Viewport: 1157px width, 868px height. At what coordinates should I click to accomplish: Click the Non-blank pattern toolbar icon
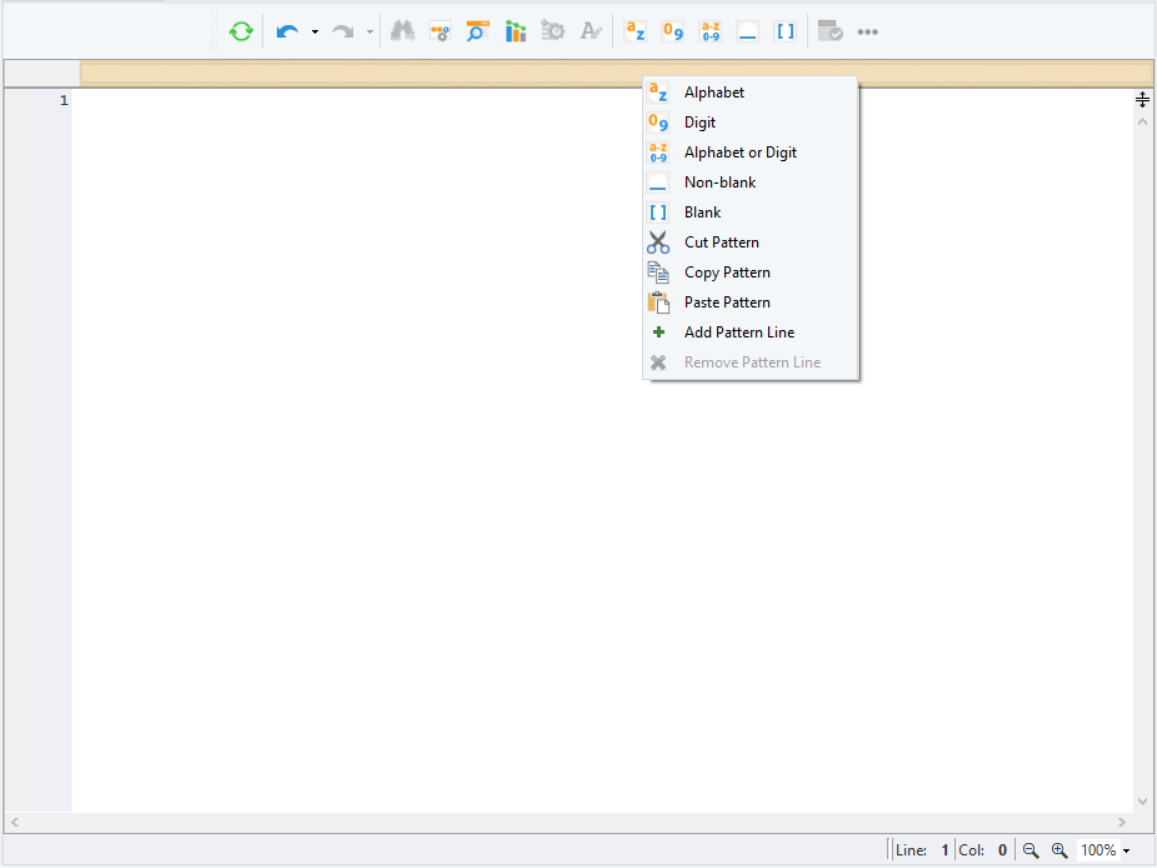pyautogui.click(x=748, y=32)
